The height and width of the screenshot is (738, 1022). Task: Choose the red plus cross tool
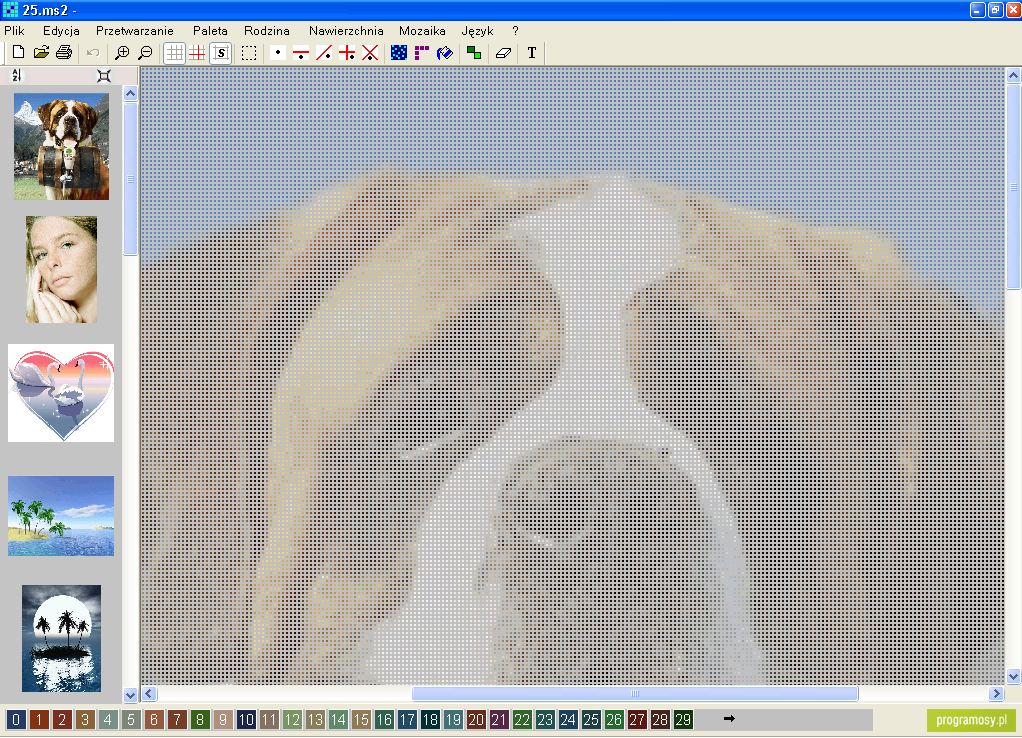(347, 53)
